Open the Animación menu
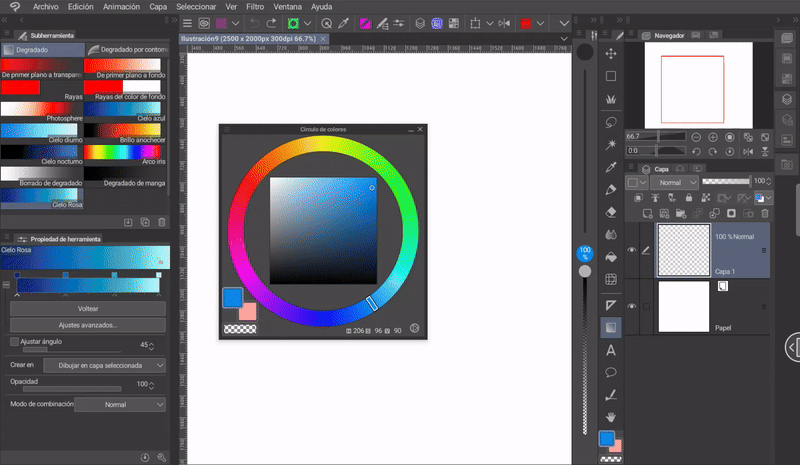The width and height of the screenshot is (800, 465). [x=121, y=6]
